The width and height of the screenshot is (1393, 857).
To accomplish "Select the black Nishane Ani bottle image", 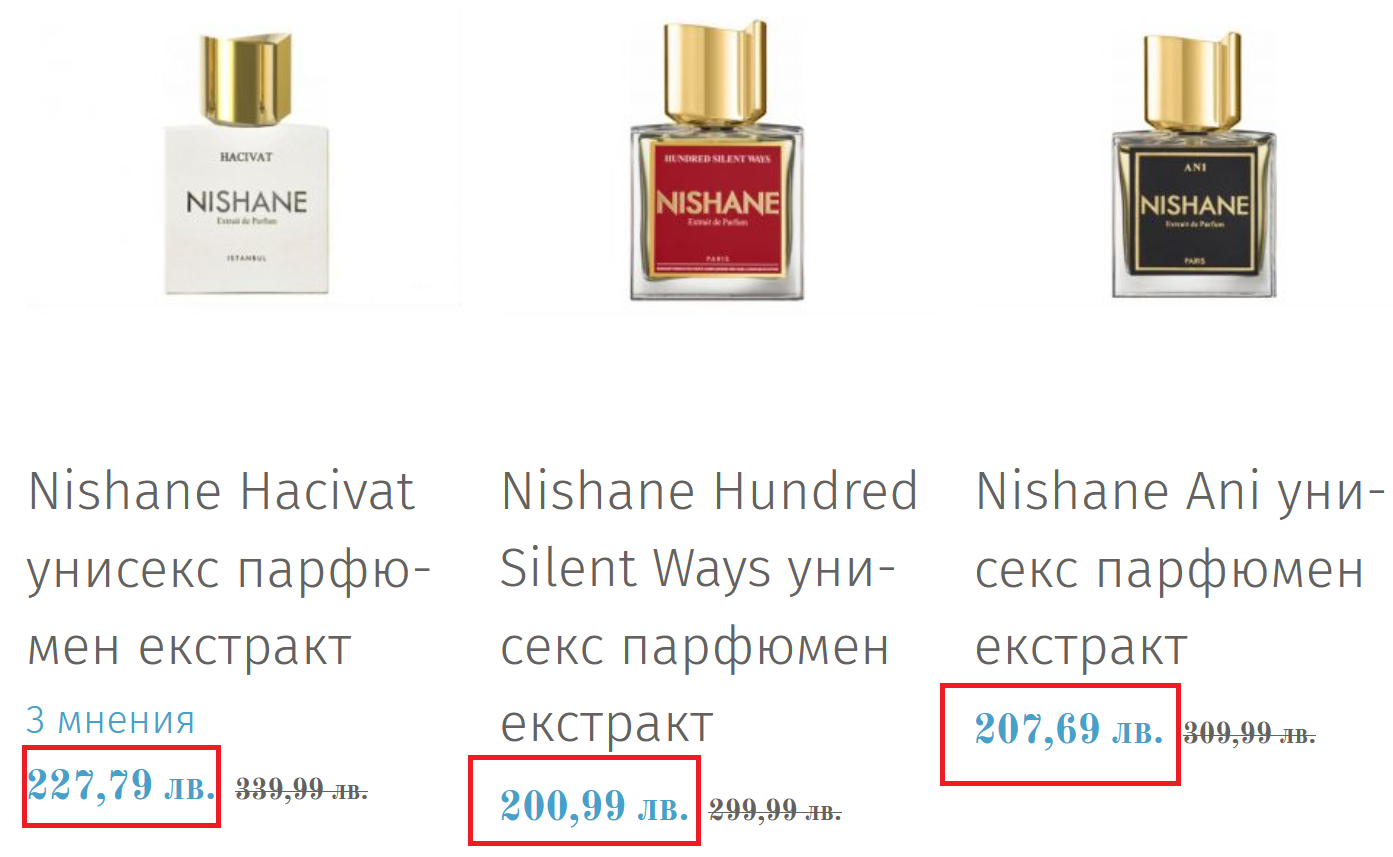I will point(1194,210).
